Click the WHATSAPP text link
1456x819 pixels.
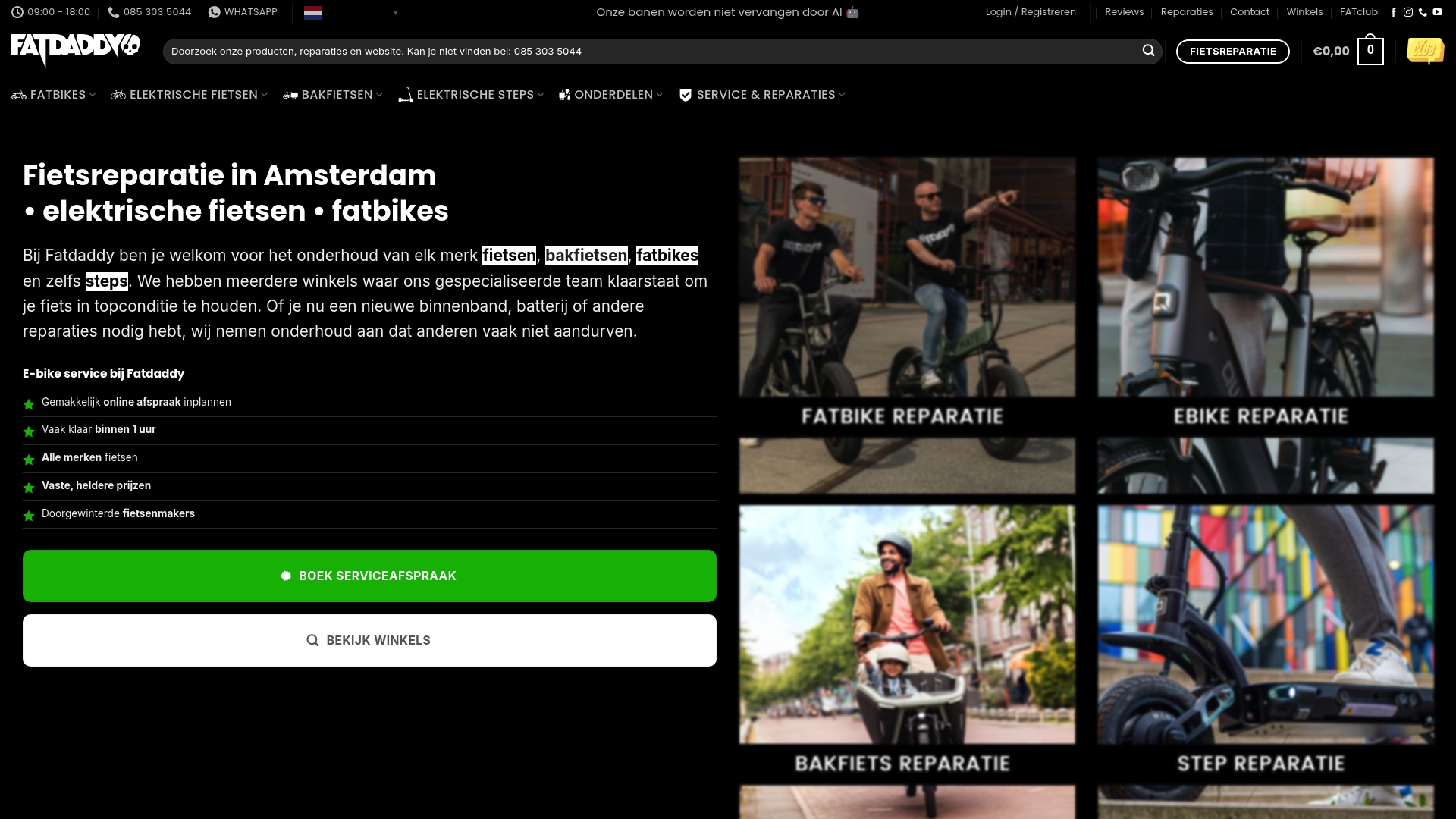coord(251,12)
